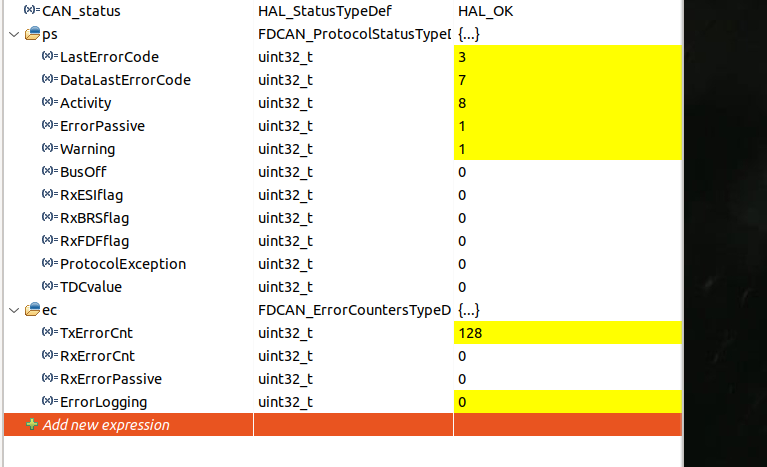767x467 pixels.
Task: Click the ErrorPassive variable icon
Action: 50,125
